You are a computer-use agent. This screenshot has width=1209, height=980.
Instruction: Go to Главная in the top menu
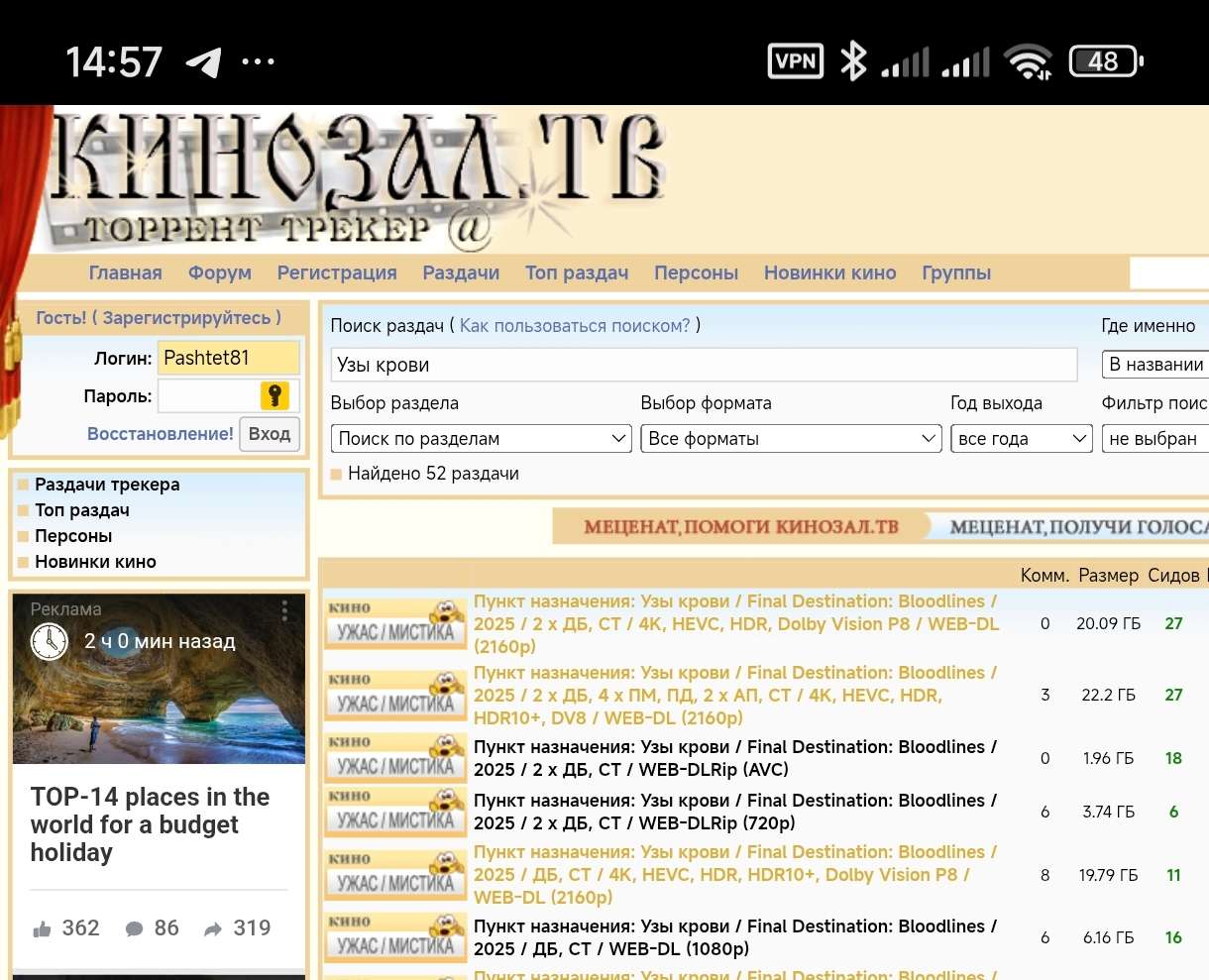(125, 273)
